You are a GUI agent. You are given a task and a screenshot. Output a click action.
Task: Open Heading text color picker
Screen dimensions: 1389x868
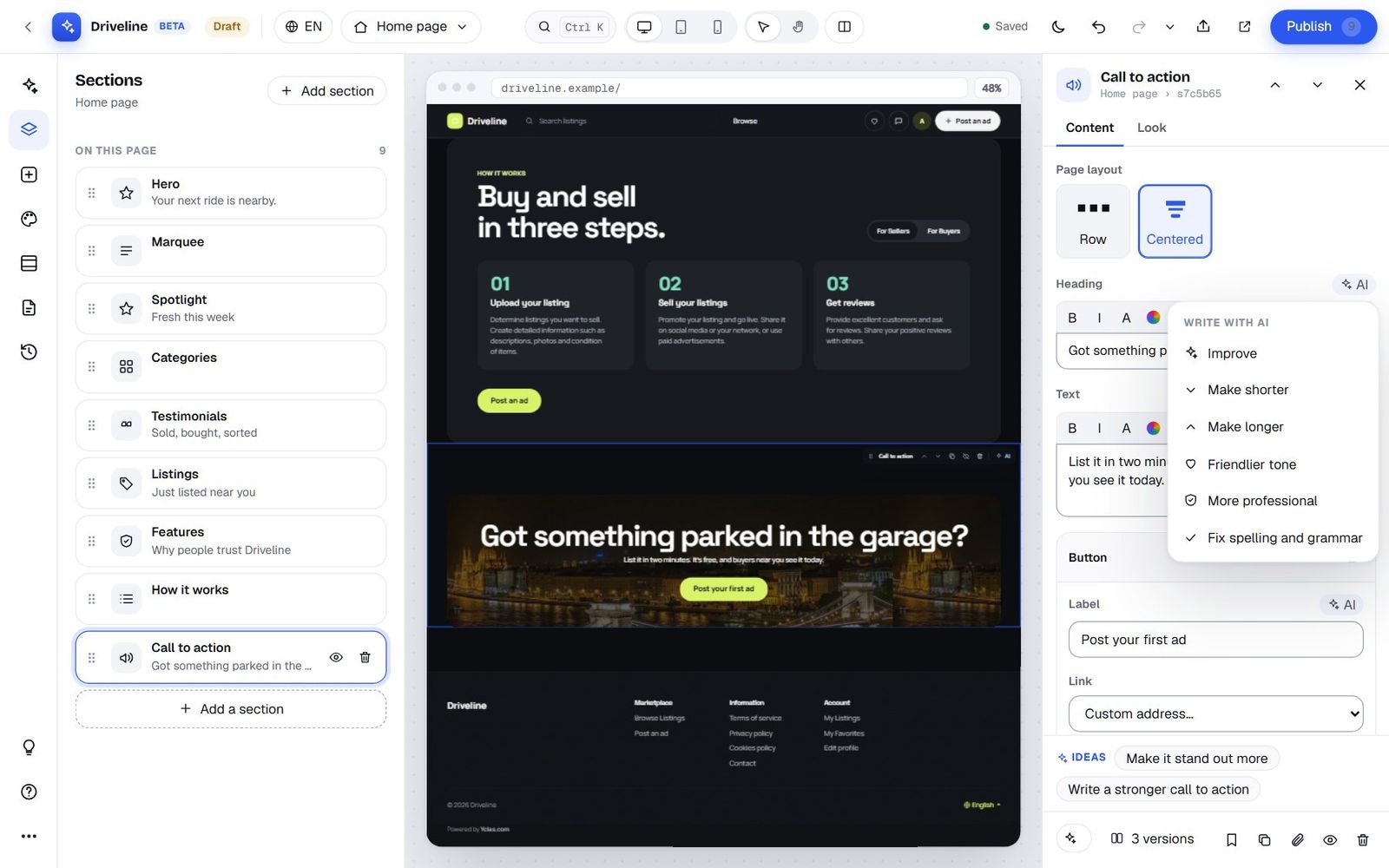[1153, 318]
